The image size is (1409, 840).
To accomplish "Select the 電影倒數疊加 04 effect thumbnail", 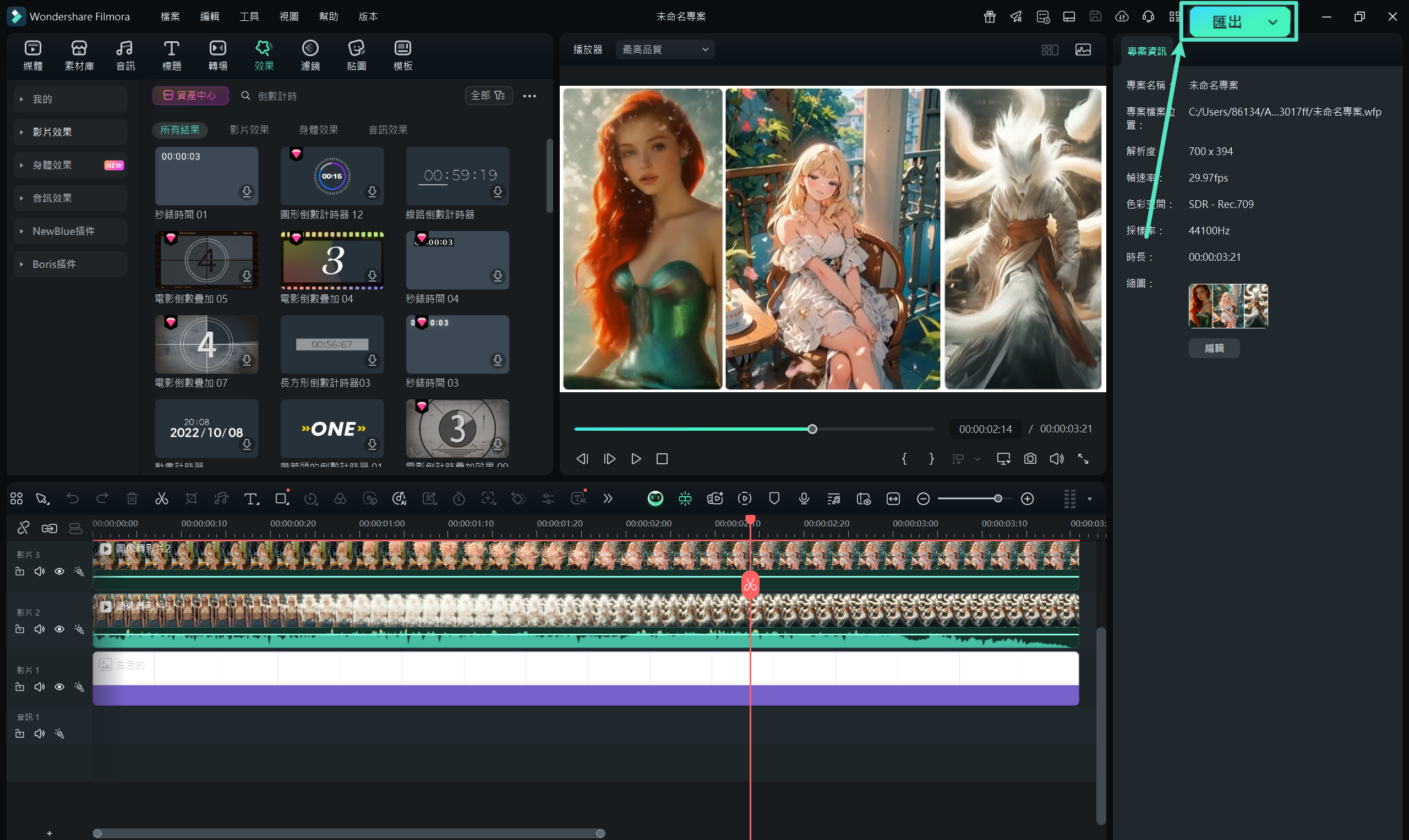I will click(332, 260).
